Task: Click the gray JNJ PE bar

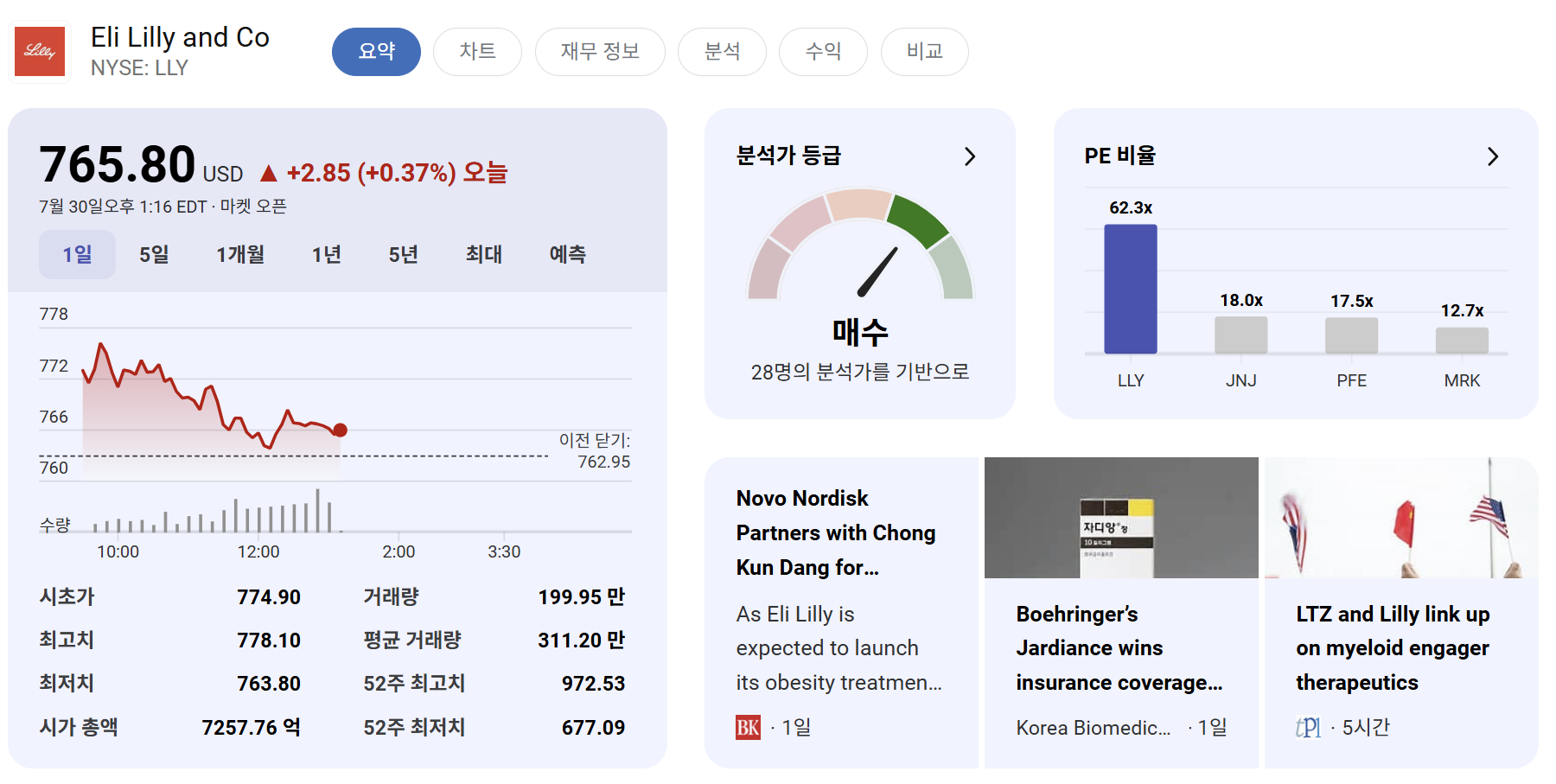Action: point(1241,335)
